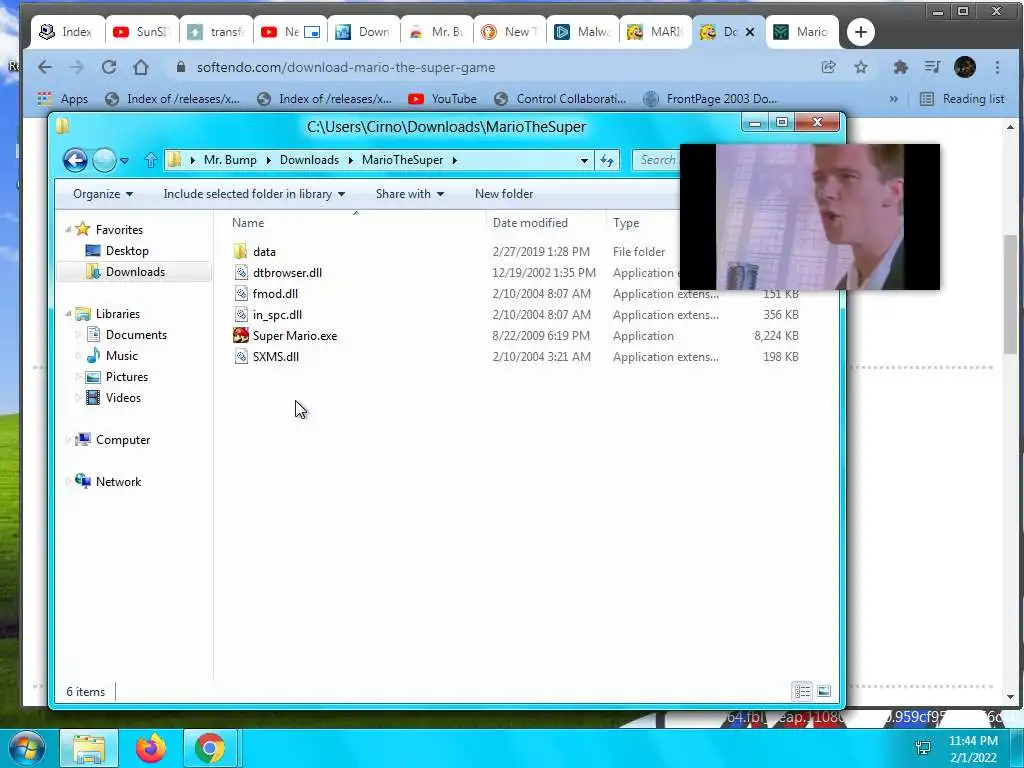This screenshot has width=1024, height=768.
Task: Expand the Computer node
Action: [x=68, y=440]
